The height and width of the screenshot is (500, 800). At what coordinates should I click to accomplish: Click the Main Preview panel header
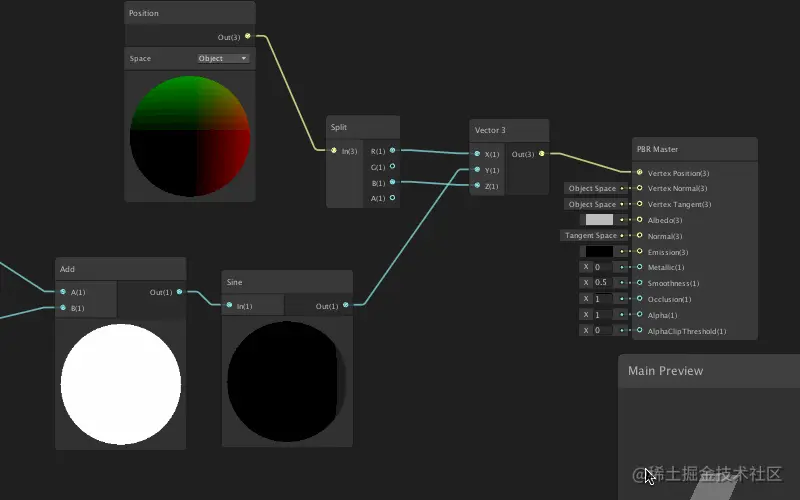(x=709, y=371)
